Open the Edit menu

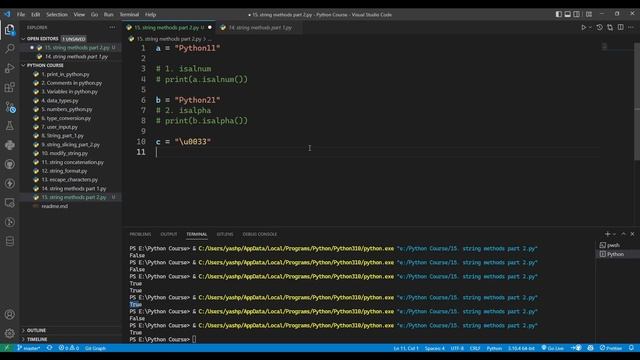36,14
